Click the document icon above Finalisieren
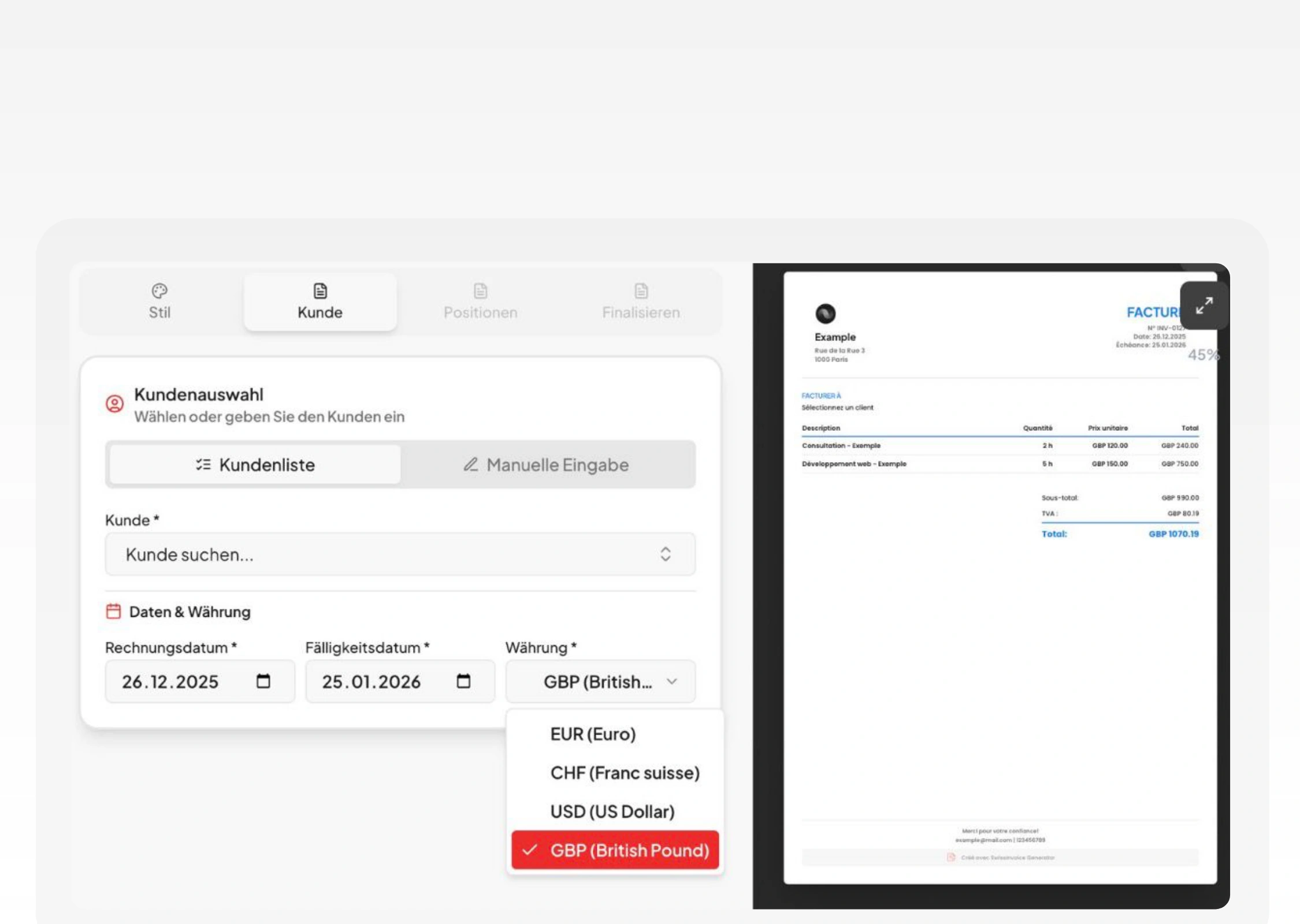Viewport: 1300px width, 924px height. pyautogui.click(x=641, y=290)
